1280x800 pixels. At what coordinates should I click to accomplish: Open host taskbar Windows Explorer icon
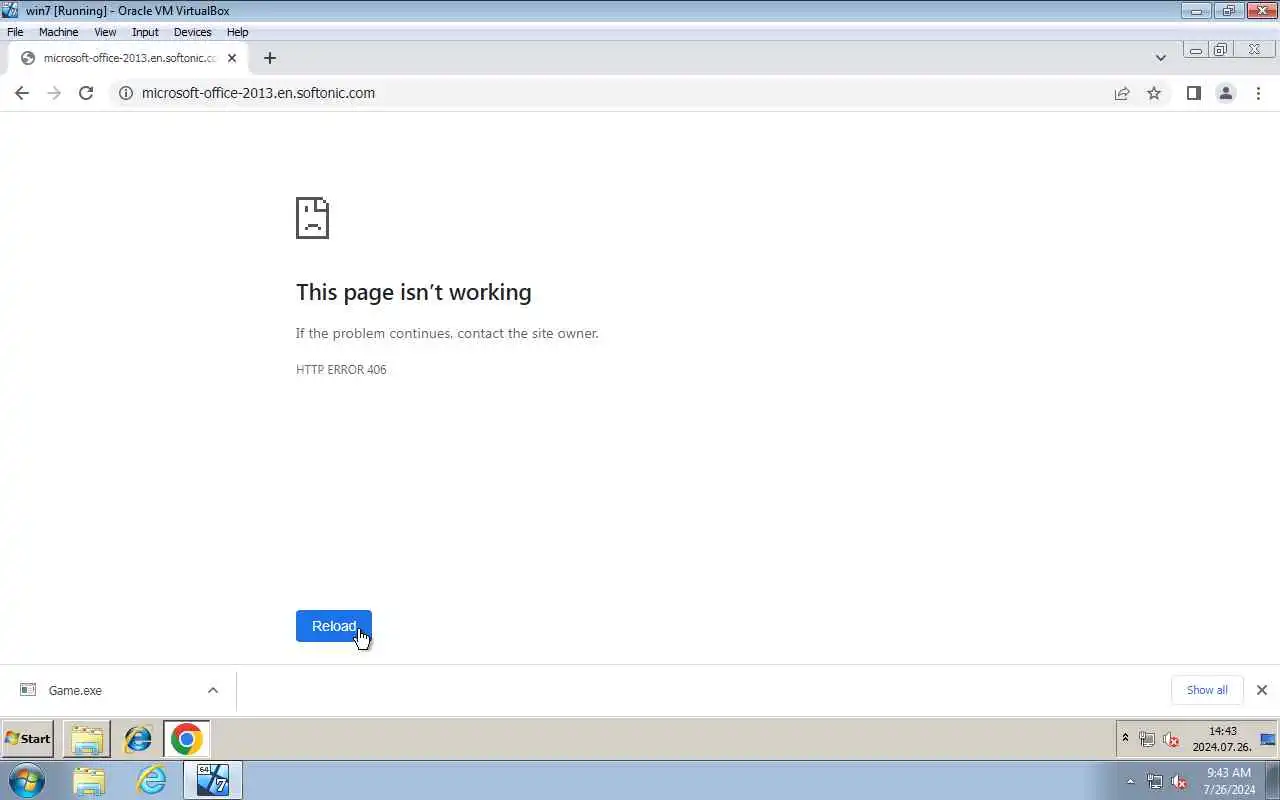pos(89,780)
